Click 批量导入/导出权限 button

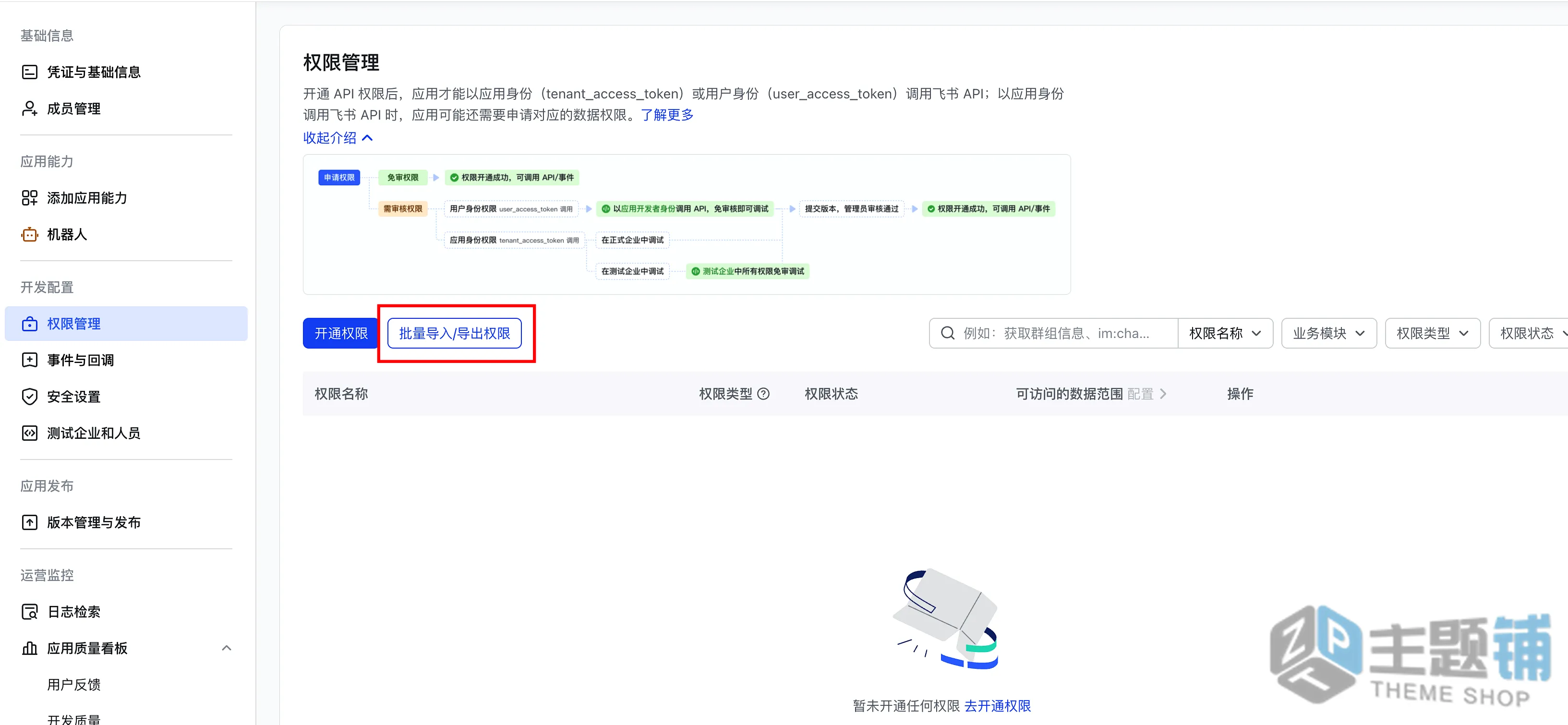click(x=455, y=334)
